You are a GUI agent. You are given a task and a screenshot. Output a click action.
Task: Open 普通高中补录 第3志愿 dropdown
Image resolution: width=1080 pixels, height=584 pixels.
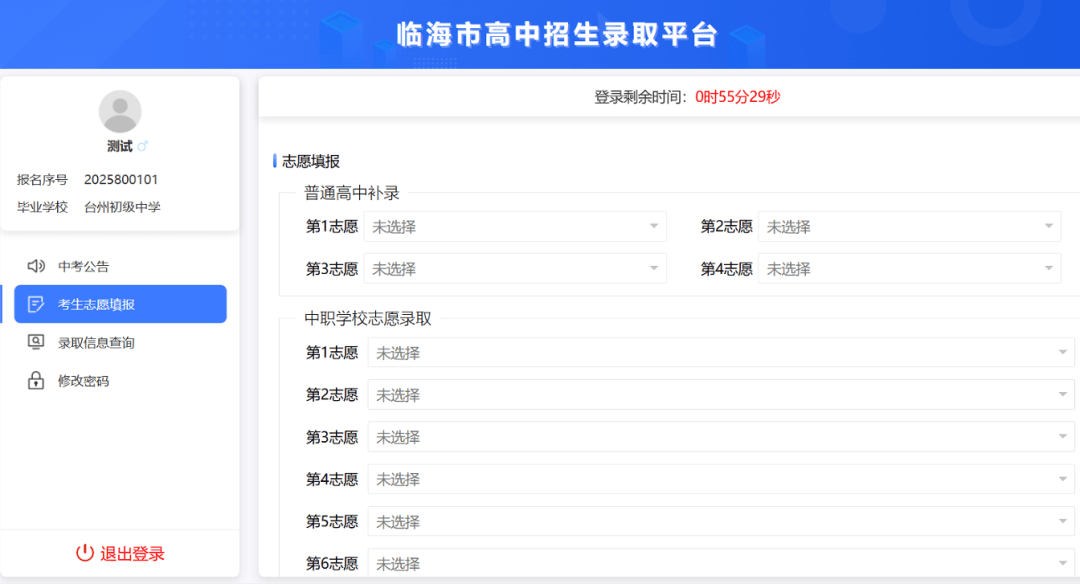515,269
